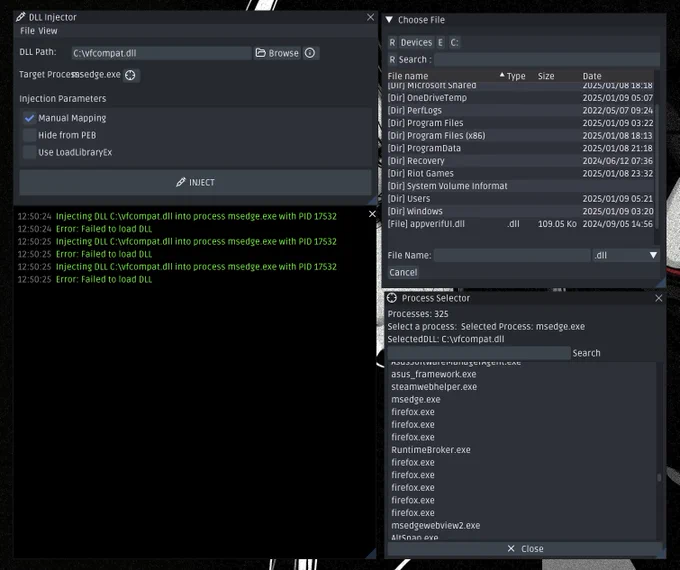Click the E path edit button

[440, 43]
